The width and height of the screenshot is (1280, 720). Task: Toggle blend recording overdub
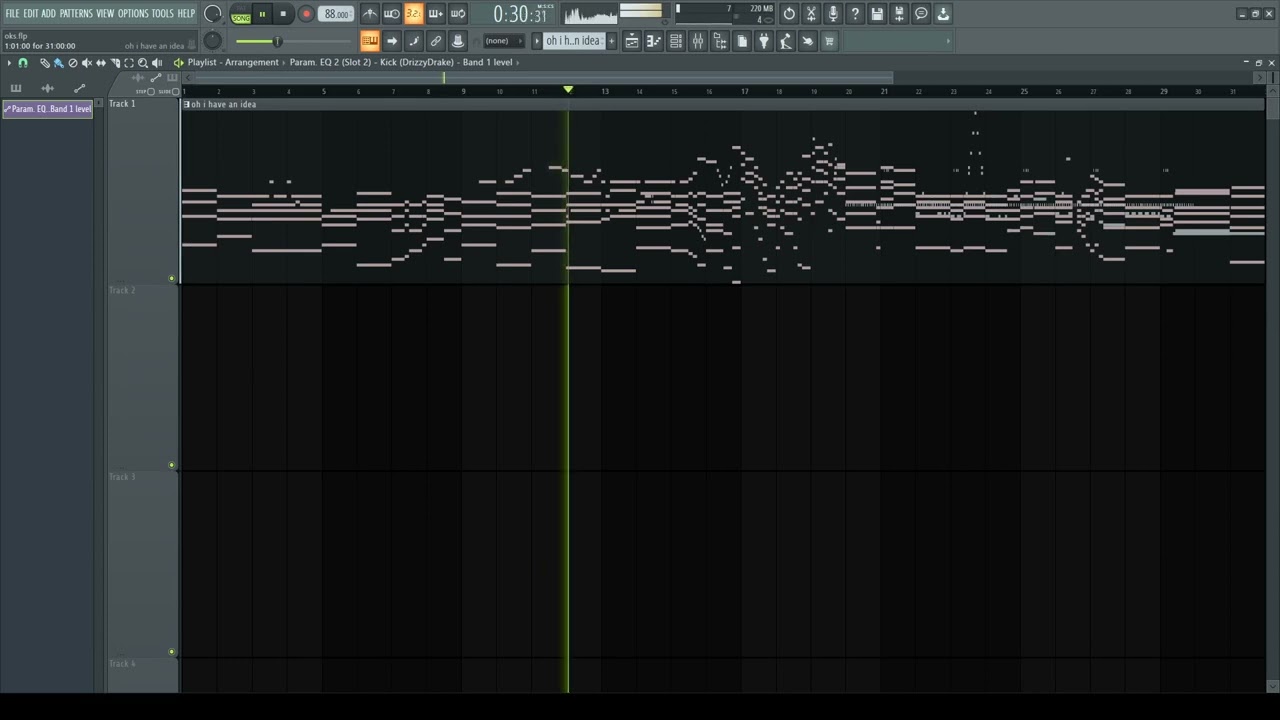pos(435,14)
